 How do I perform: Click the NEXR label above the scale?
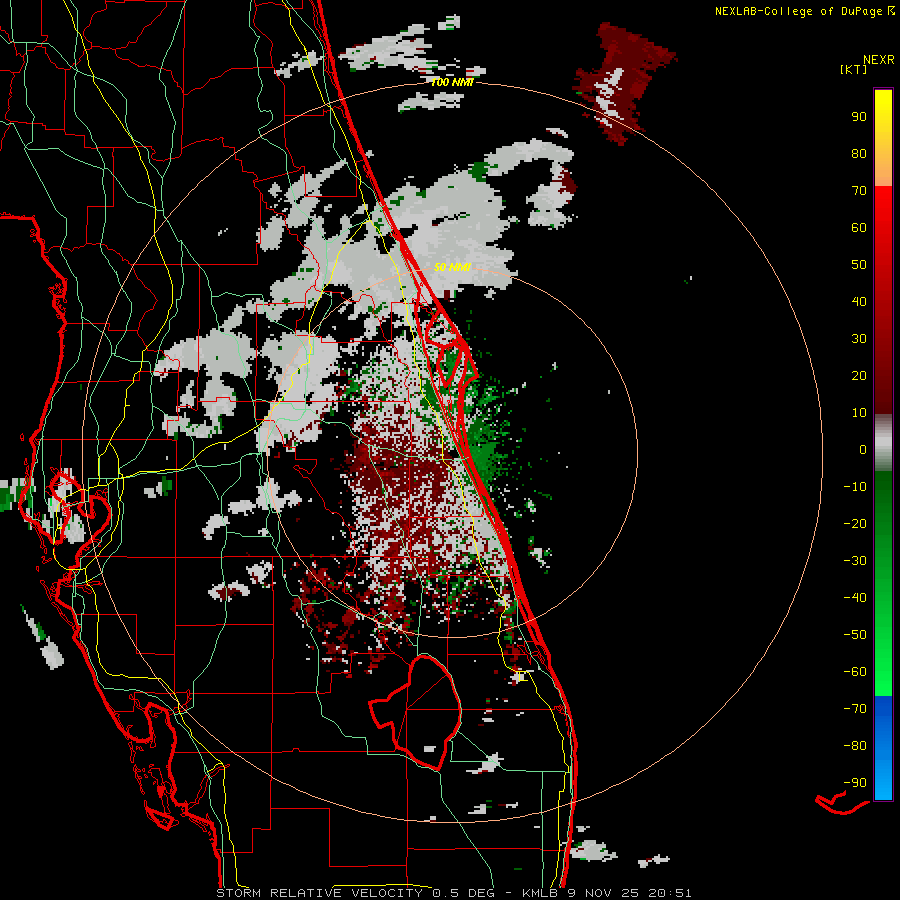pyautogui.click(x=879, y=60)
